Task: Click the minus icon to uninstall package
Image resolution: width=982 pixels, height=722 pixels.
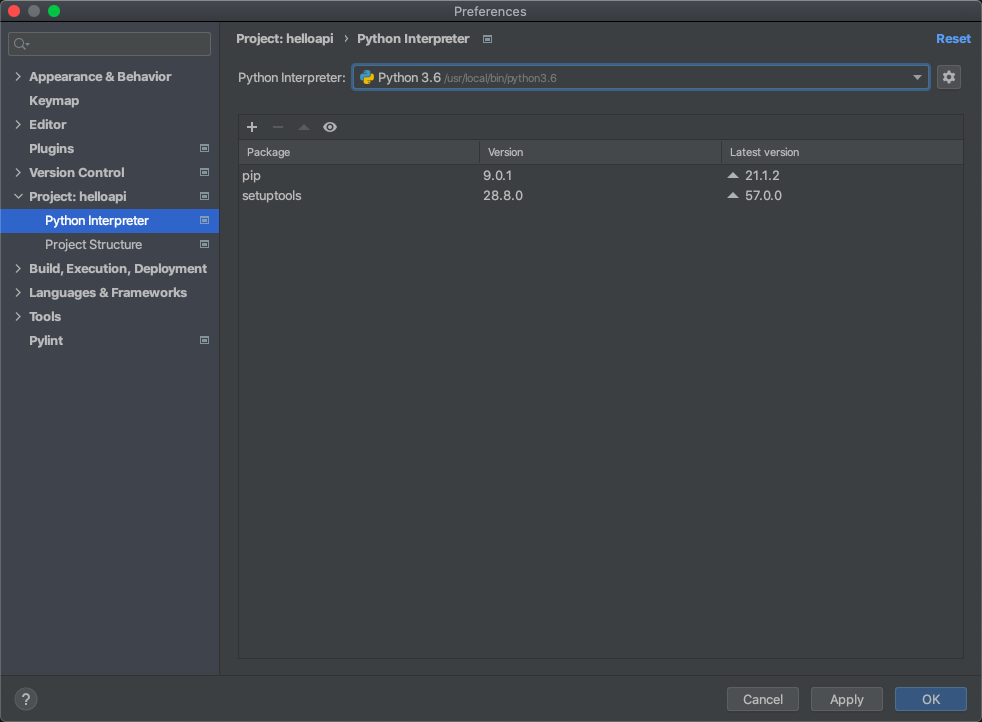Action: [278, 127]
